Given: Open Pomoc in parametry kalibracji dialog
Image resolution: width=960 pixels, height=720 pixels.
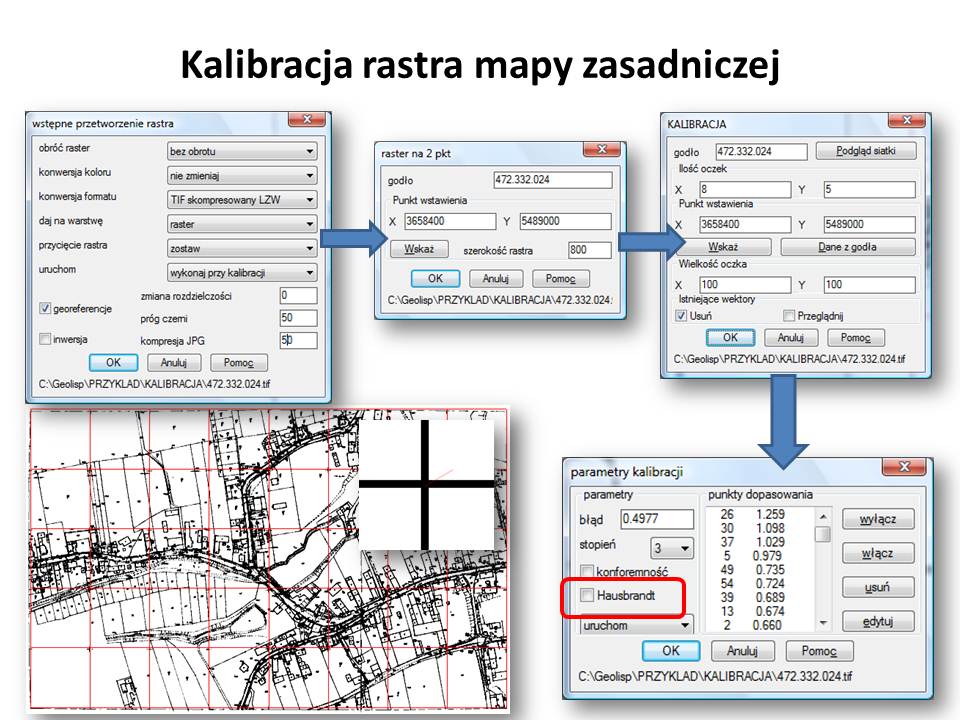Looking at the screenshot, I should pyautogui.click(x=819, y=651).
